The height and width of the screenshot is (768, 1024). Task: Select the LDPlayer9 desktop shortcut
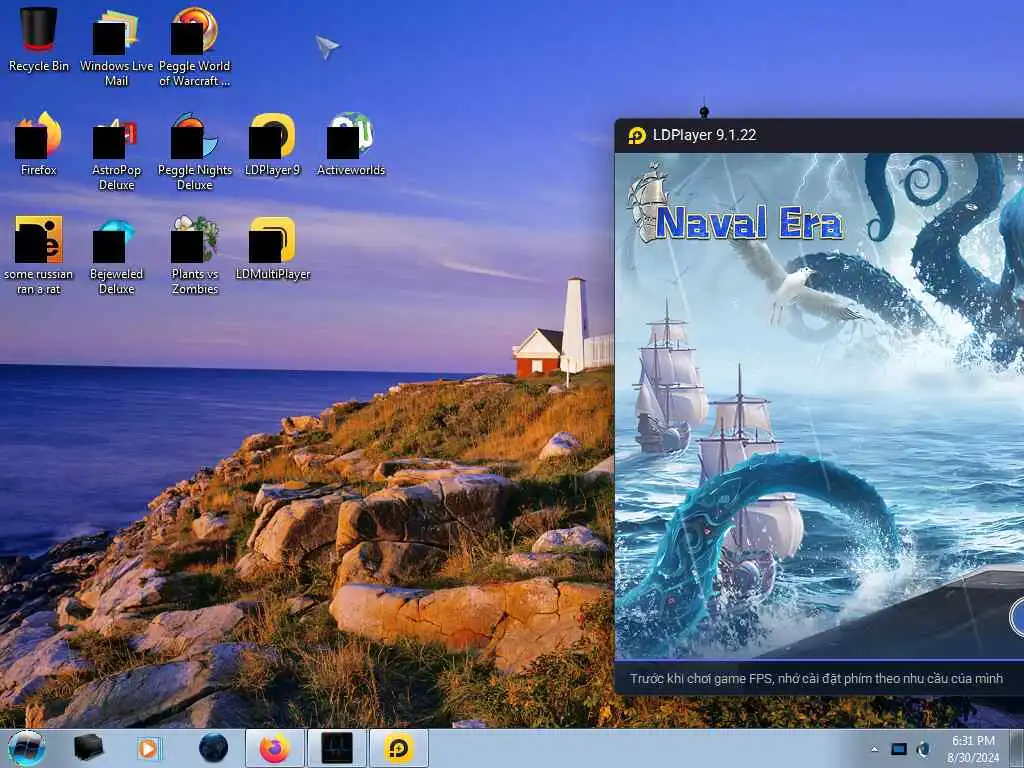272,144
